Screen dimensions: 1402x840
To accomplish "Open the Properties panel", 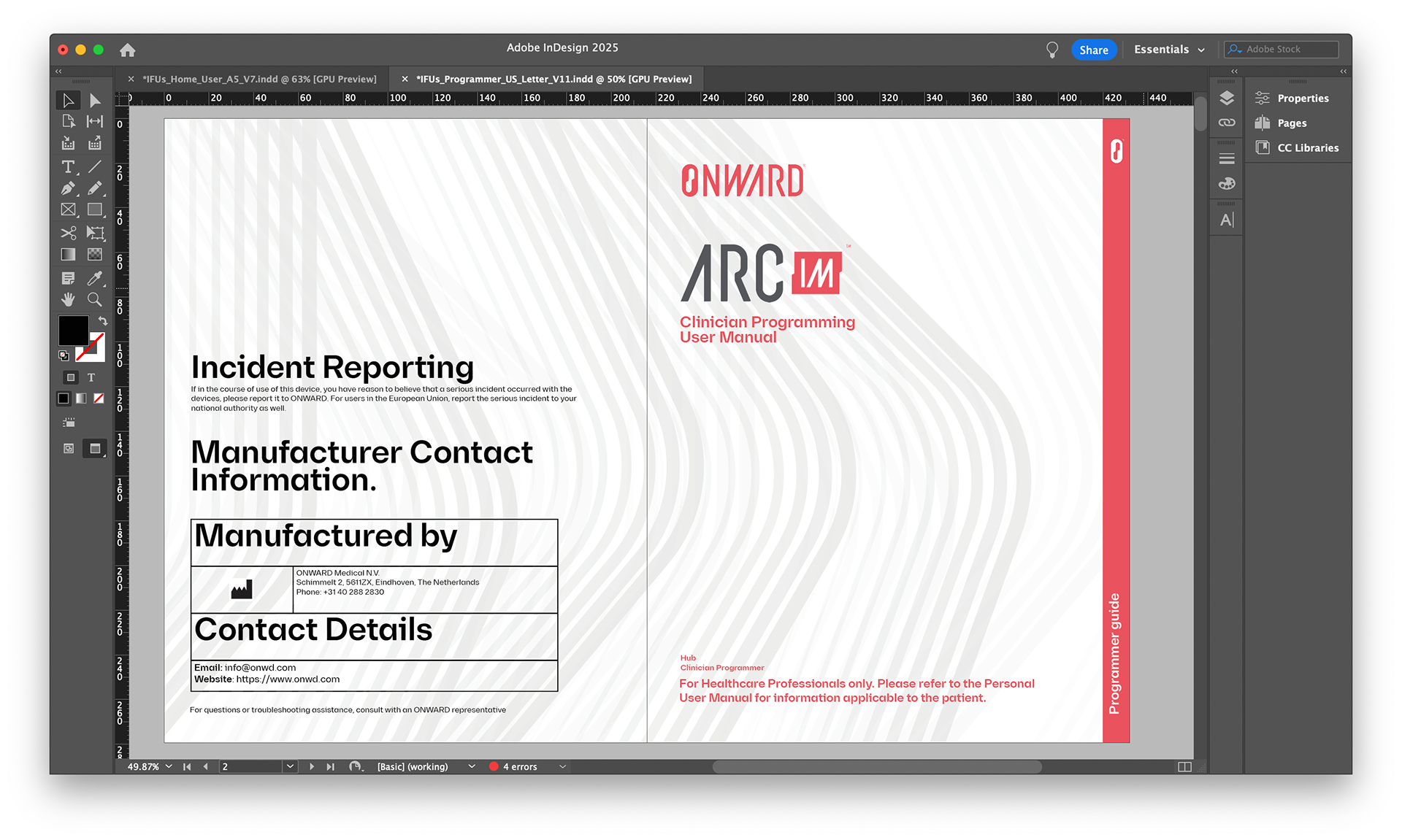I will tap(1291, 98).
